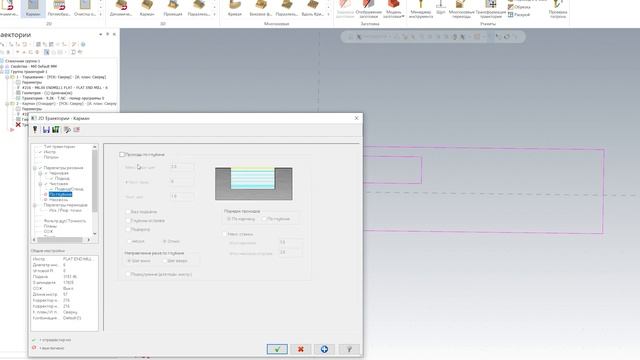Image resolution: width=640 pixels, height=360 pixels.
Task: Choose the Проекция 3D toolpath icon
Action: 173,8
